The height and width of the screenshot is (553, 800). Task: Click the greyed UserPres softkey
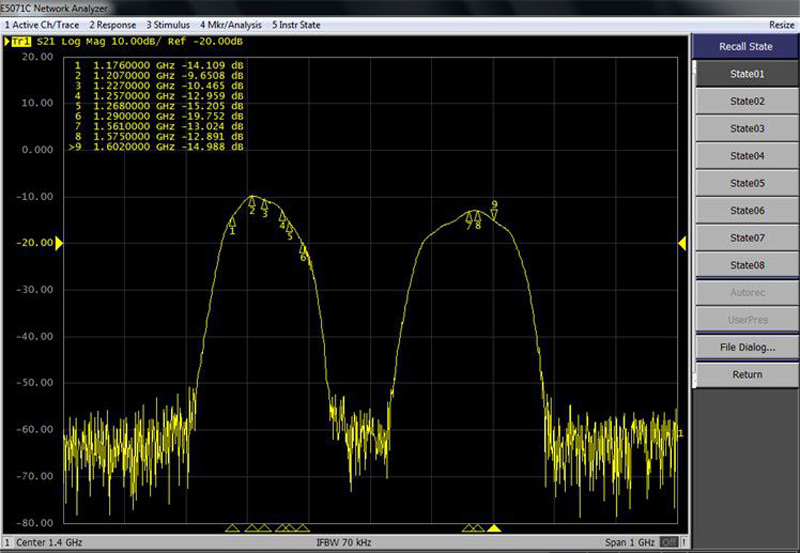click(747, 320)
